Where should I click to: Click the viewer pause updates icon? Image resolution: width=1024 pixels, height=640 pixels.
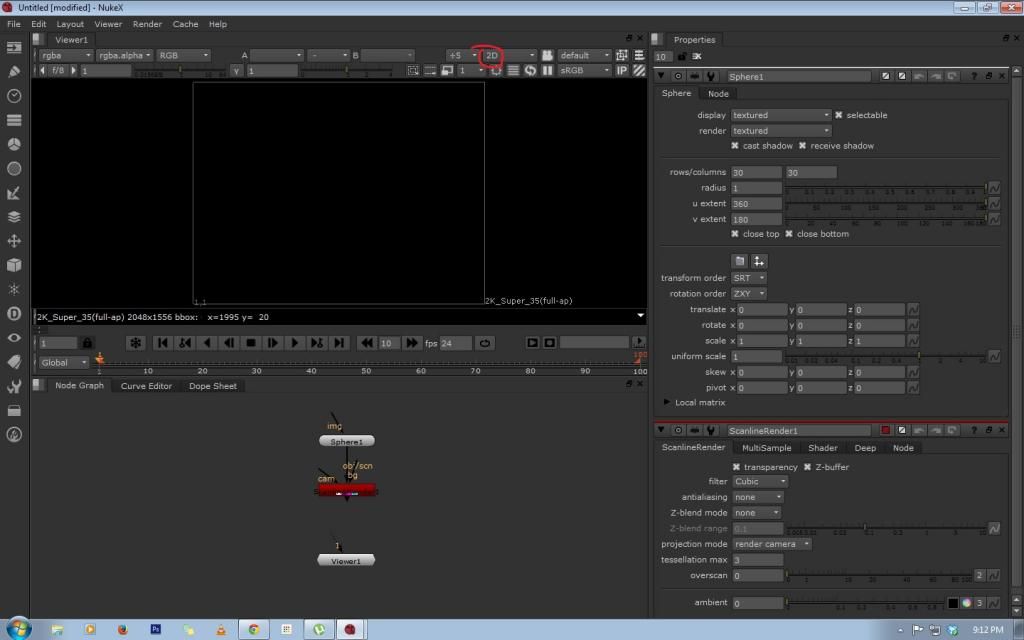pyautogui.click(x=547, y=71)
